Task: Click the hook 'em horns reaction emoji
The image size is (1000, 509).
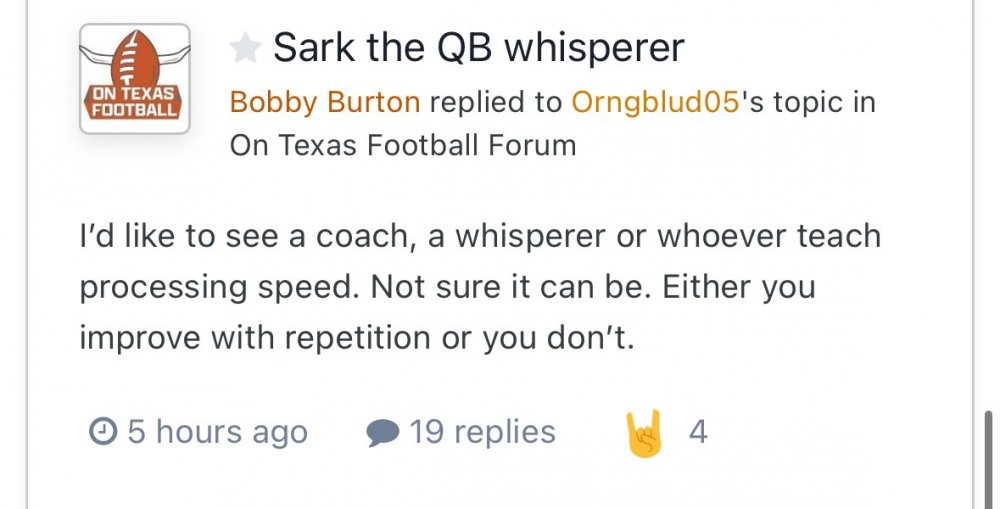Action: (645, 432)
